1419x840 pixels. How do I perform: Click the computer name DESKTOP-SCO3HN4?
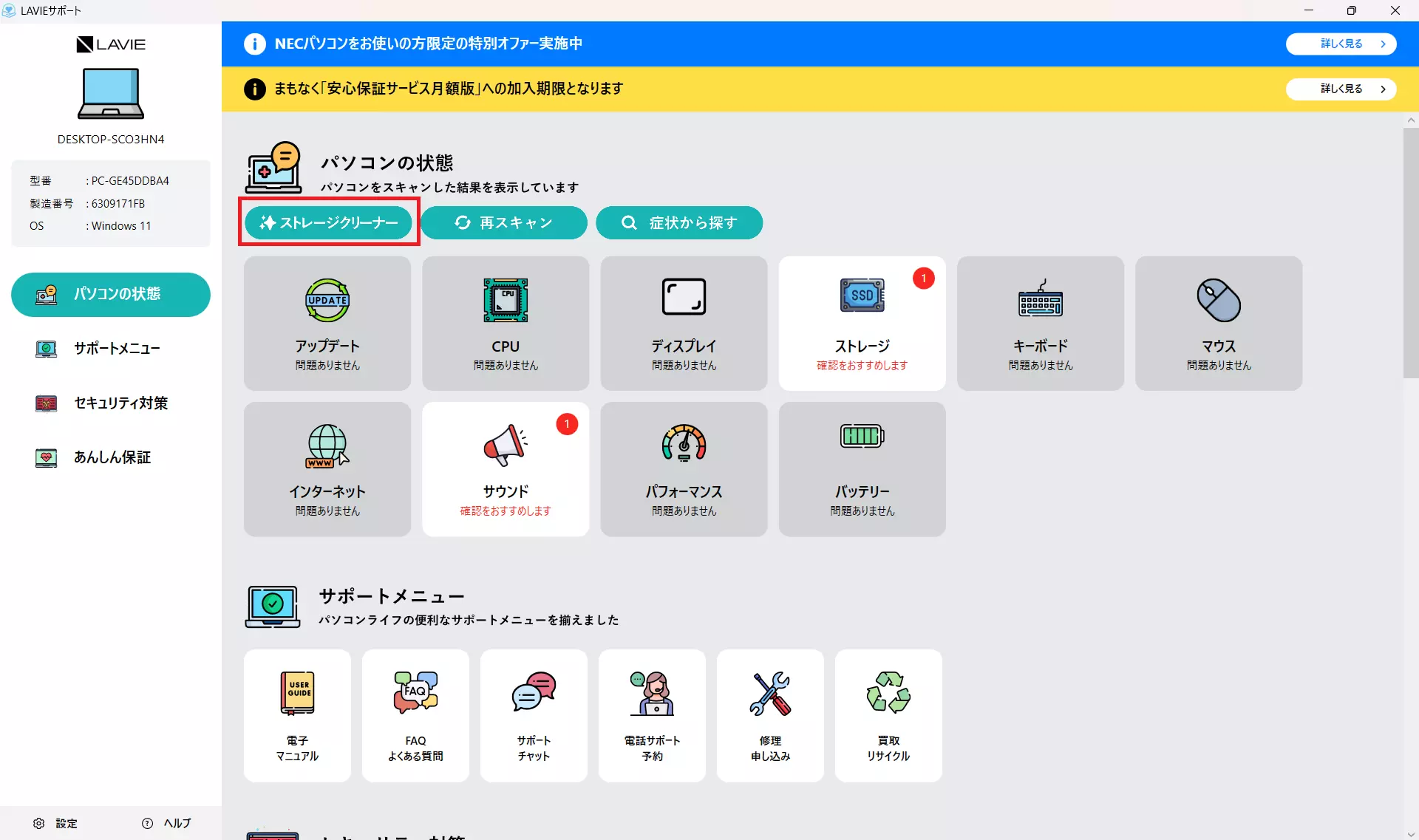111,140
